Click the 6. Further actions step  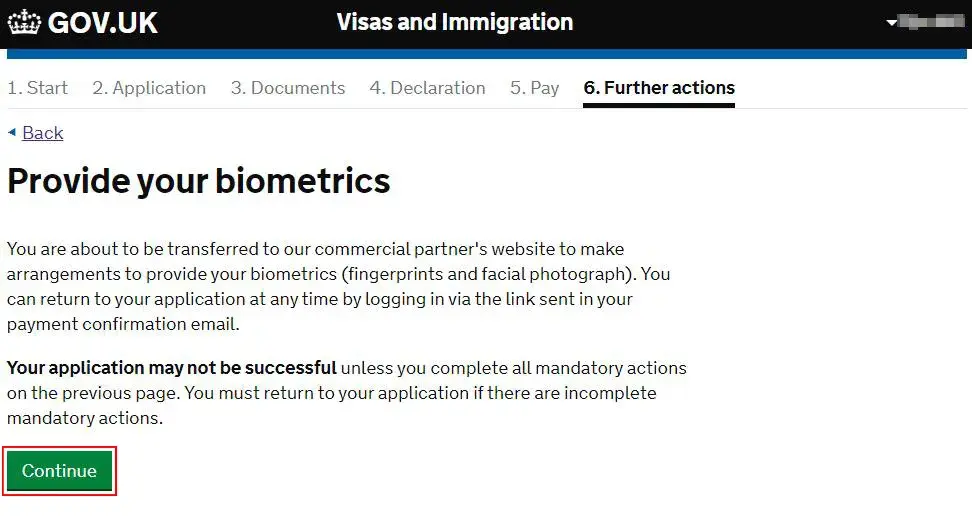(659, 88)
